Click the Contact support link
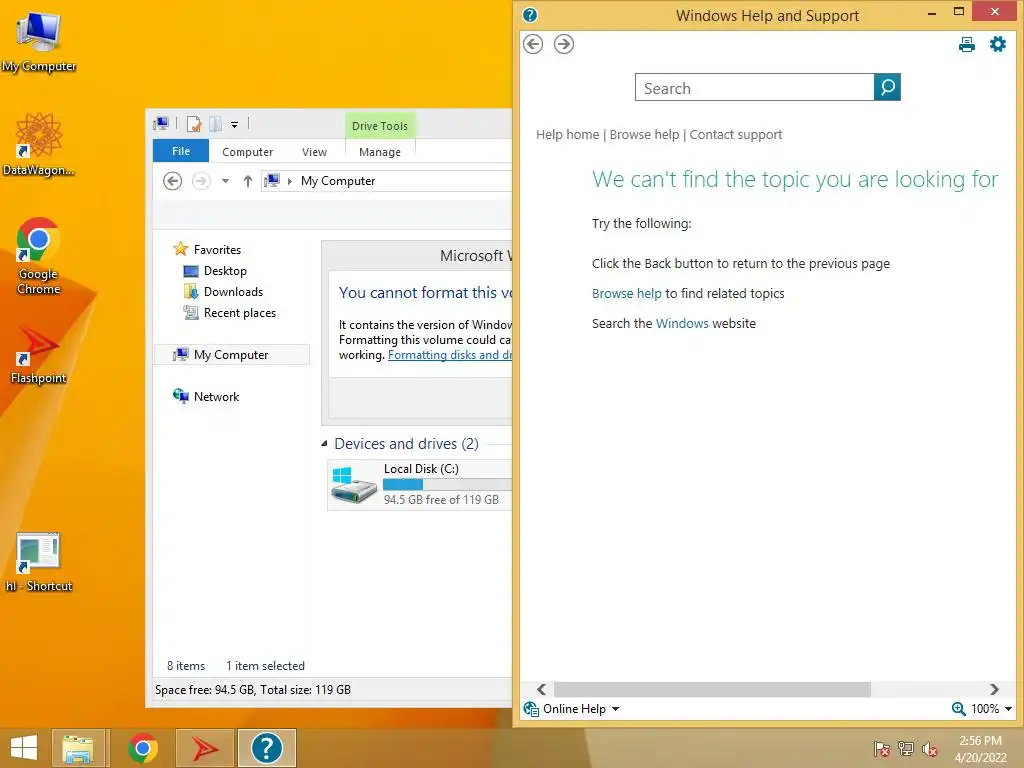 (735, 135)
